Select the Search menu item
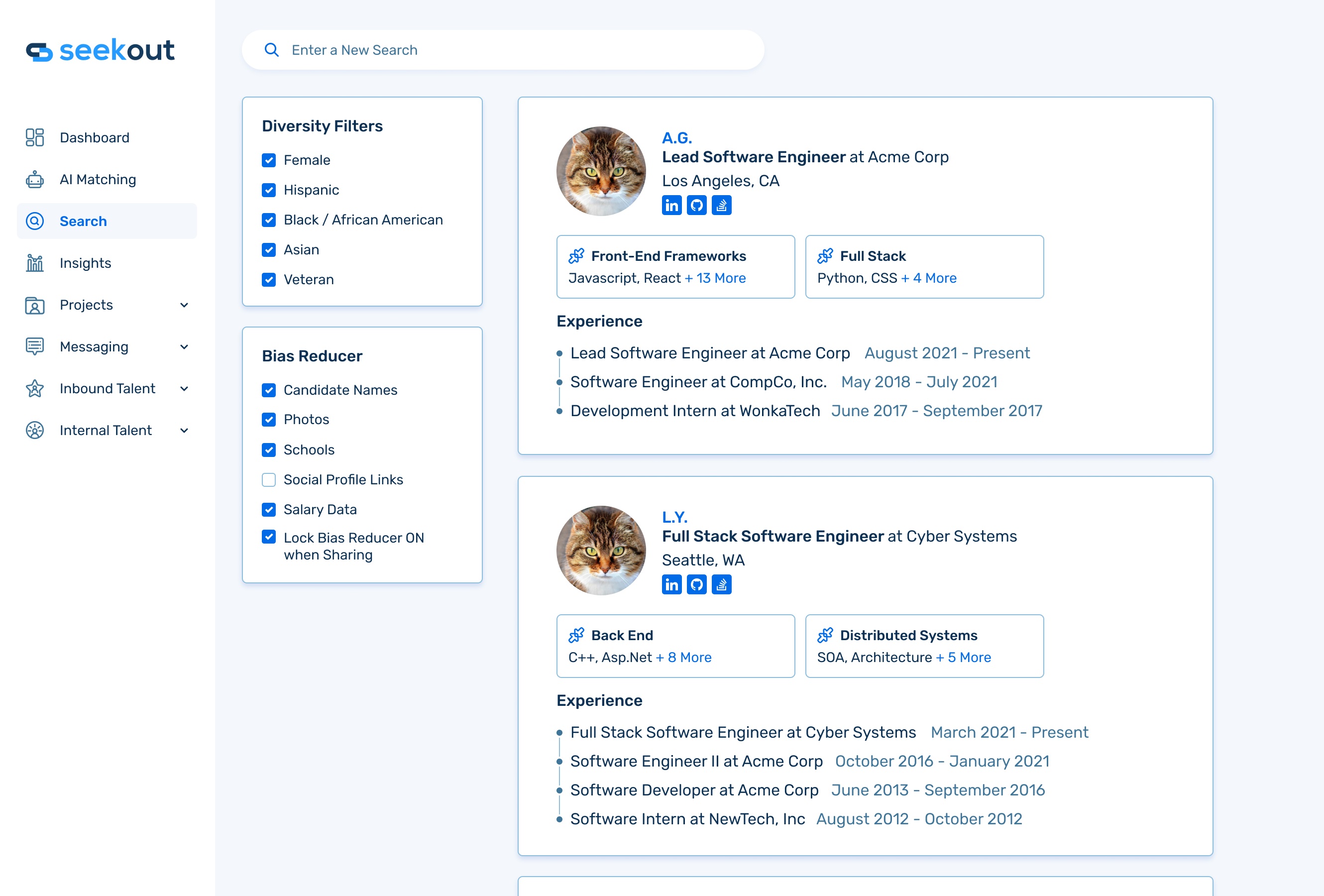This screenshot has height=896, width=1324. point(83,221)
